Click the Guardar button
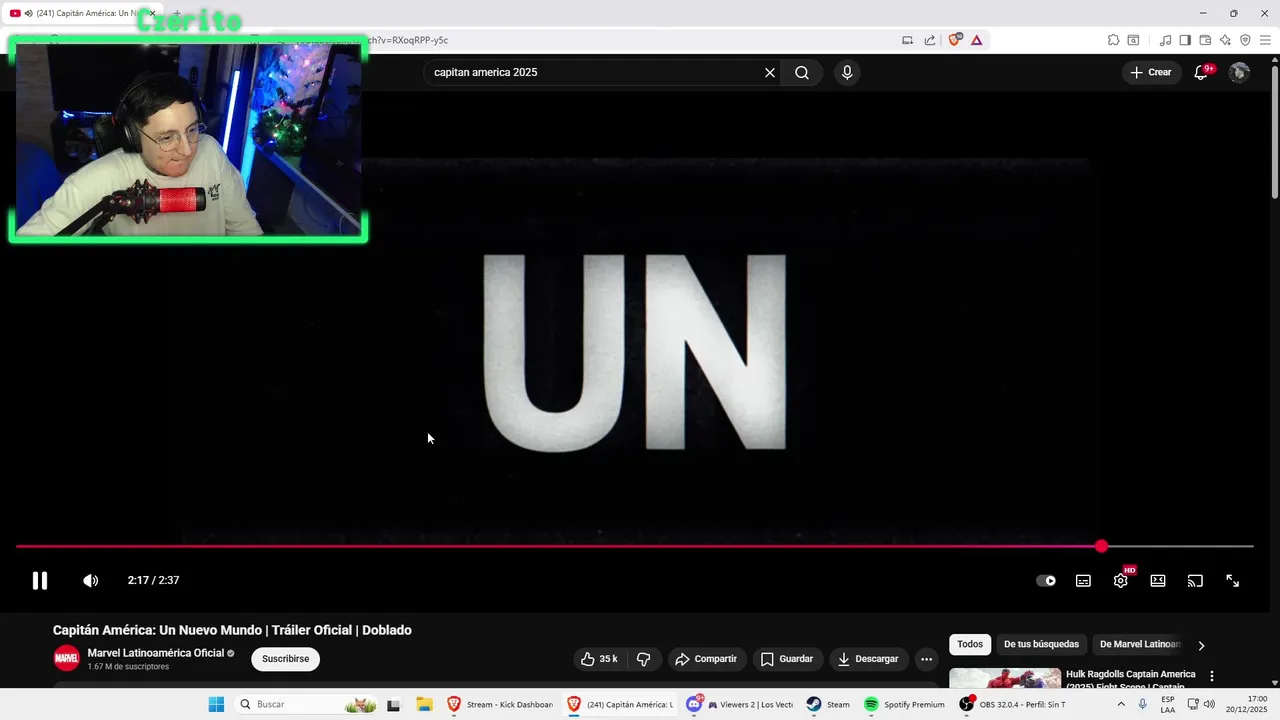This screenshot has height=720, width=1280. coord(787,659)
